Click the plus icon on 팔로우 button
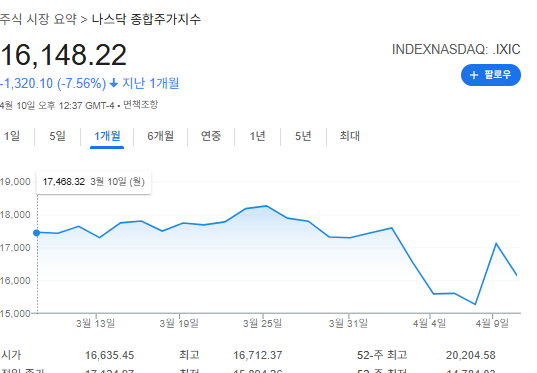 [x=474, y=75]
